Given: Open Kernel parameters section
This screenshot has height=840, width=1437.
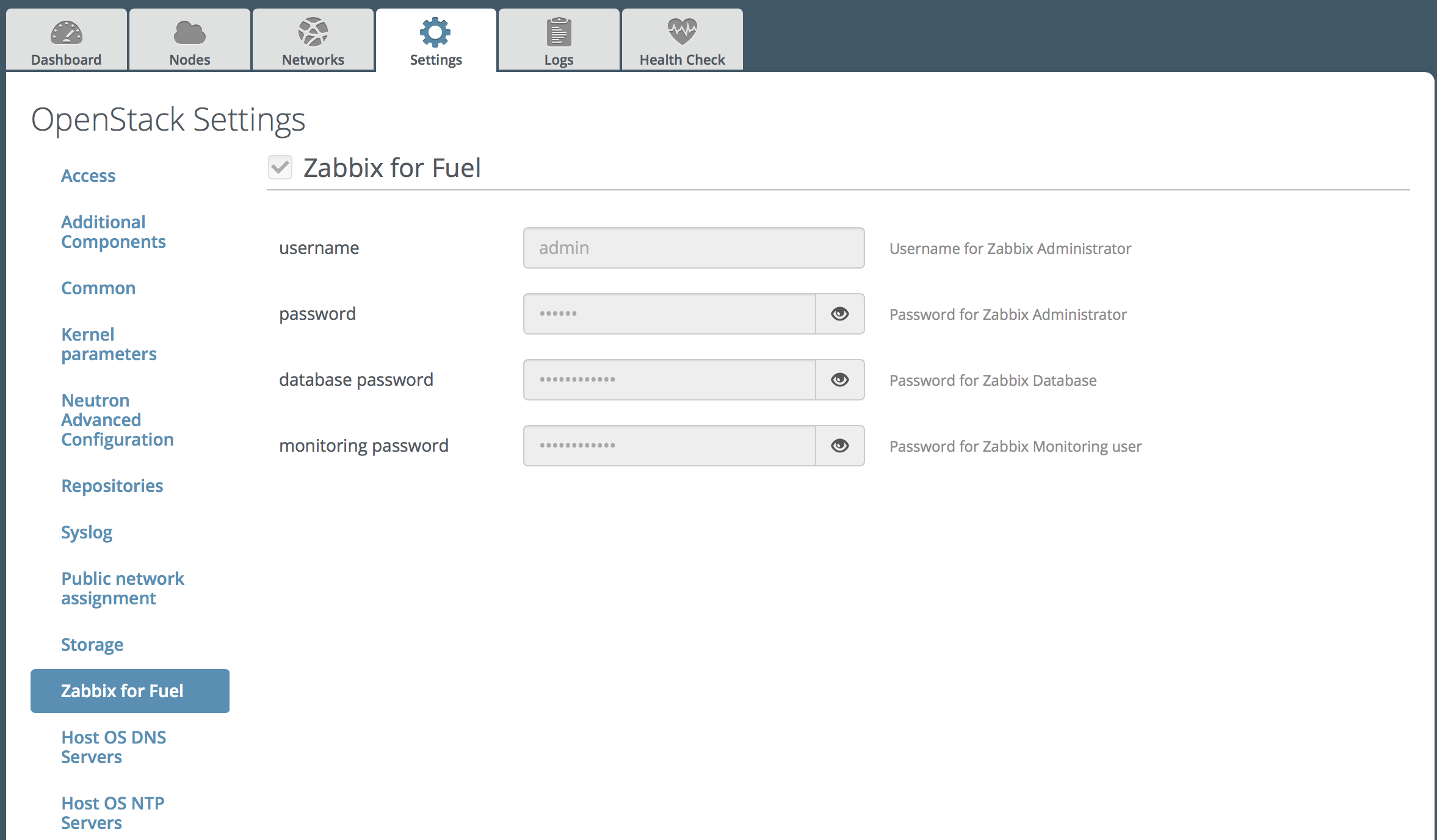Looking at the screenshot, I should coord(109,344).
